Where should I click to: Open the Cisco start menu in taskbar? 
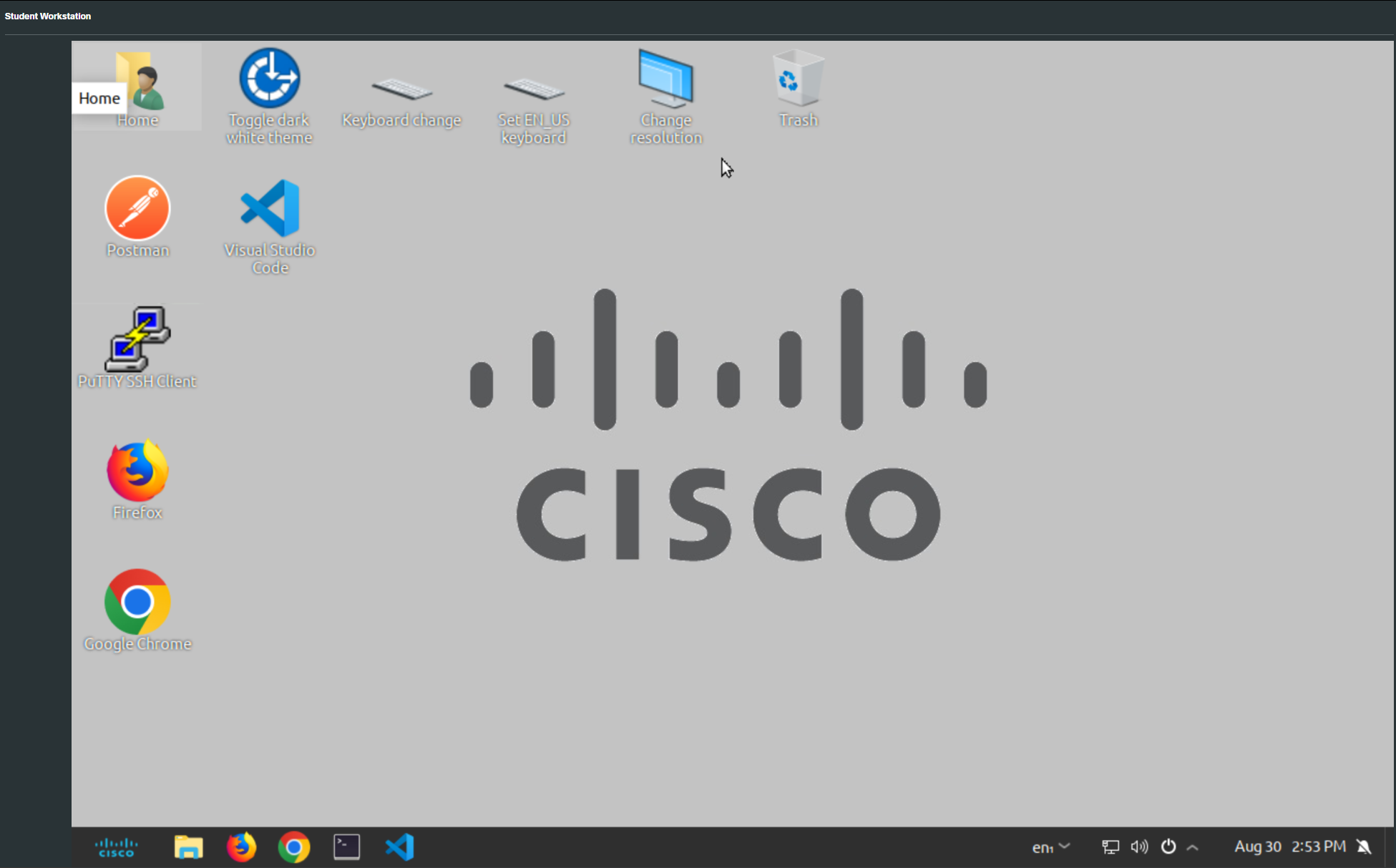pyautogui.click(x=116, y=847)
